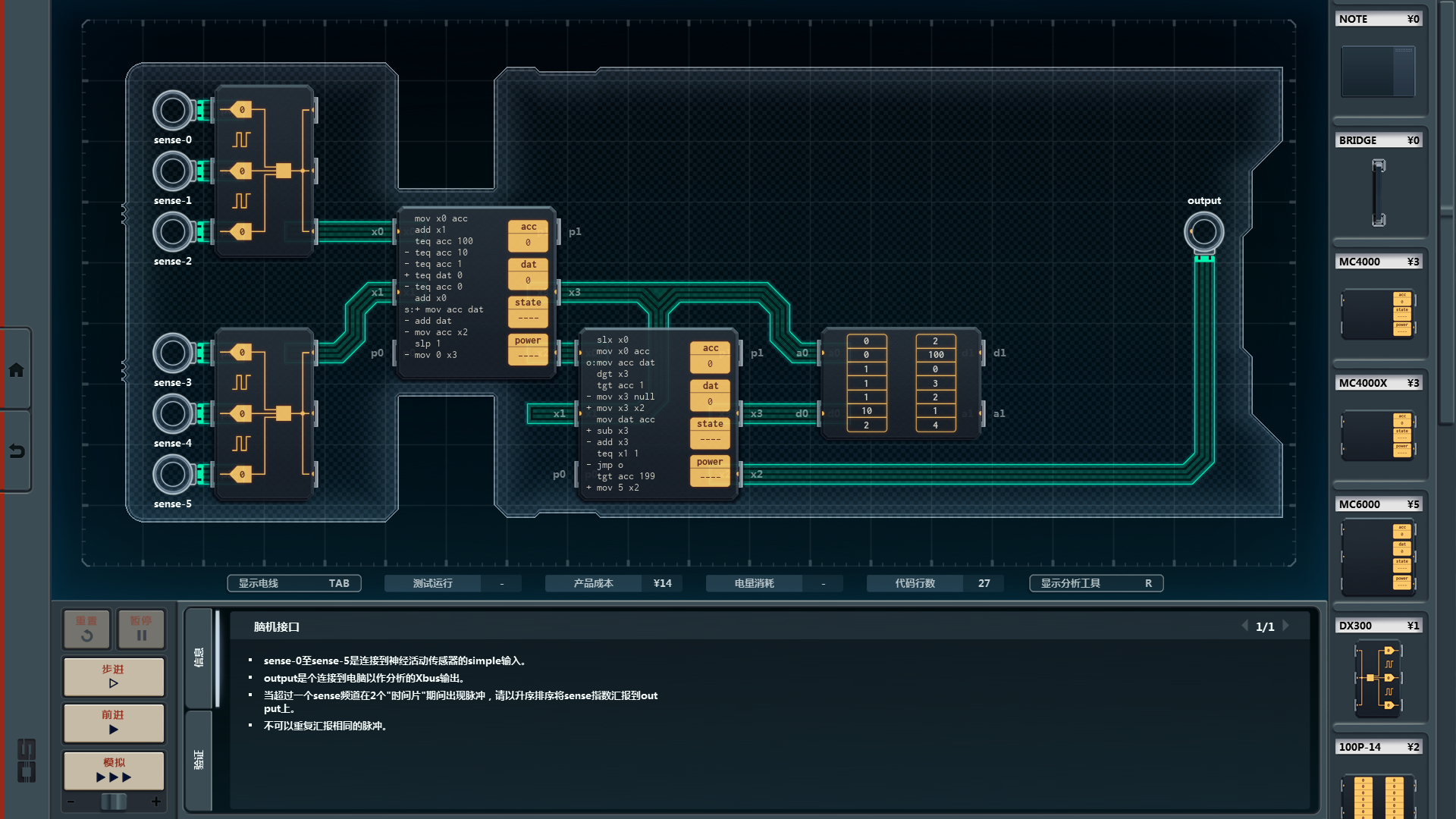Viewport: 1456px width, 819px height.
Task: Pick the 100P-14 memory component
Action: coord(1378,795)
